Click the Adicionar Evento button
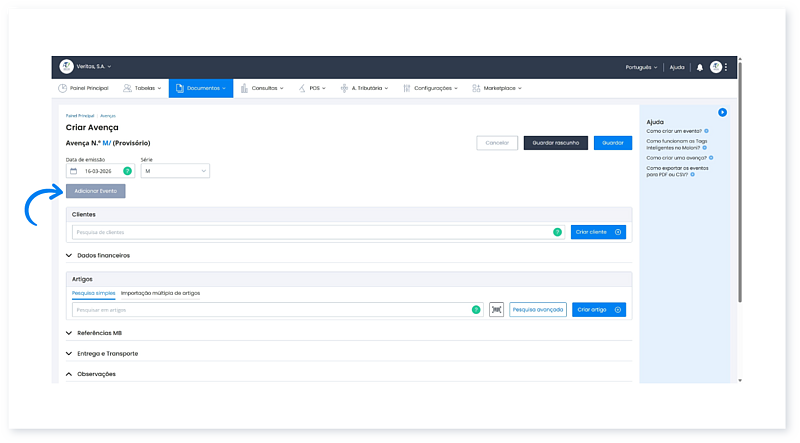The width and height of the screenshot is (800, 443). [x=96, y=190]
